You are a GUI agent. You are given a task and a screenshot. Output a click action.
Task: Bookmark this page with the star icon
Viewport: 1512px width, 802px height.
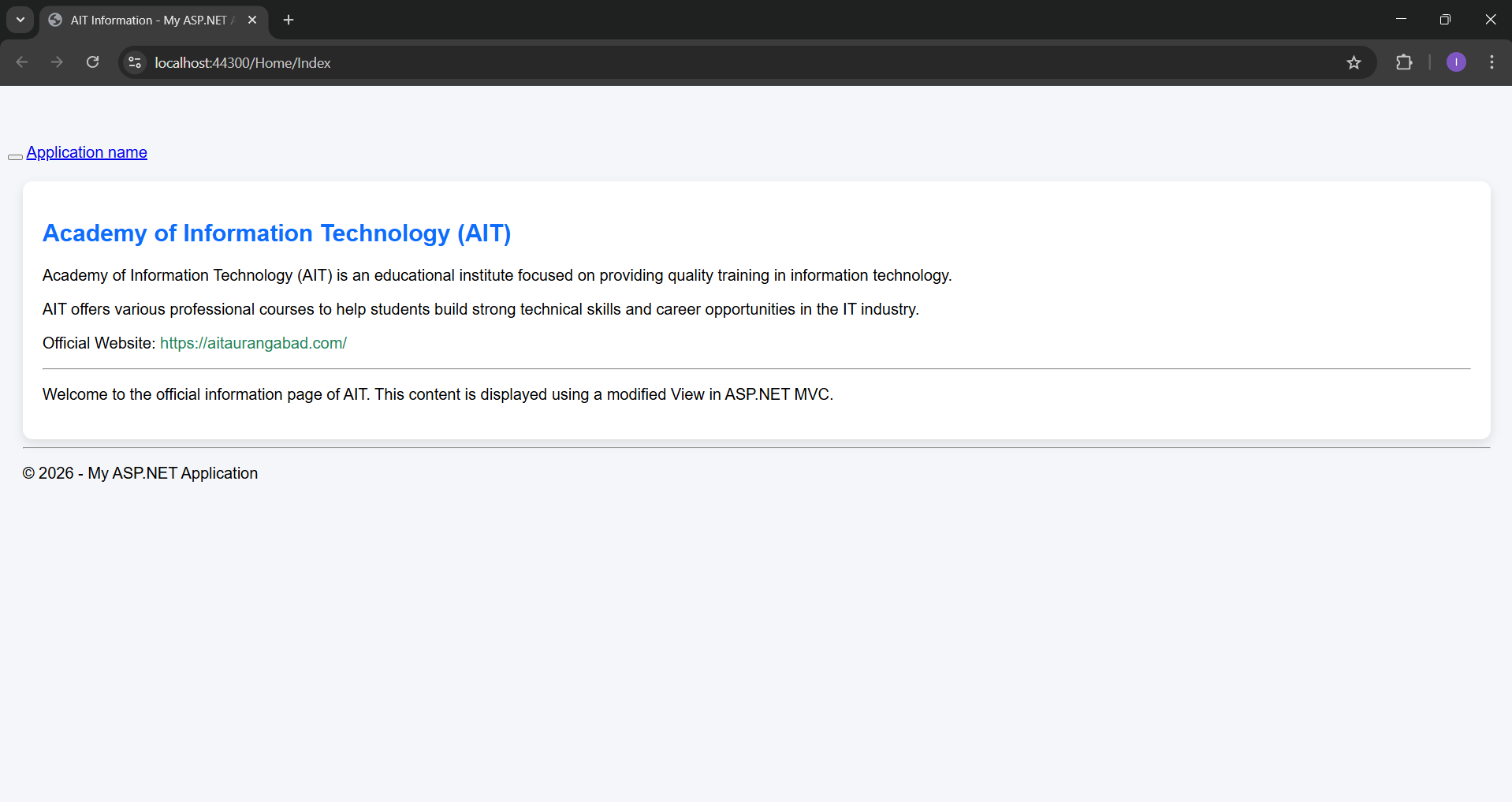click(1354, 62)
